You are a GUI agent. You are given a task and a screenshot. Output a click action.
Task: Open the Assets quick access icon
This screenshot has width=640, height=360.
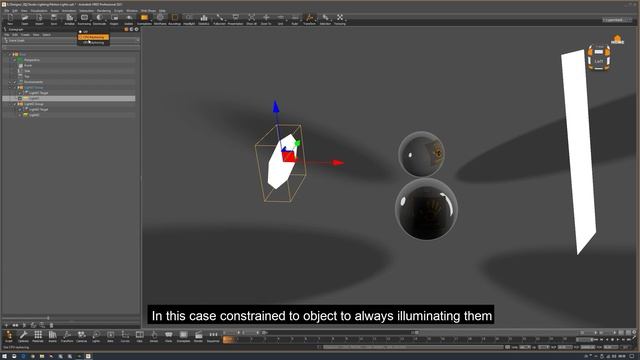[52, 336]
